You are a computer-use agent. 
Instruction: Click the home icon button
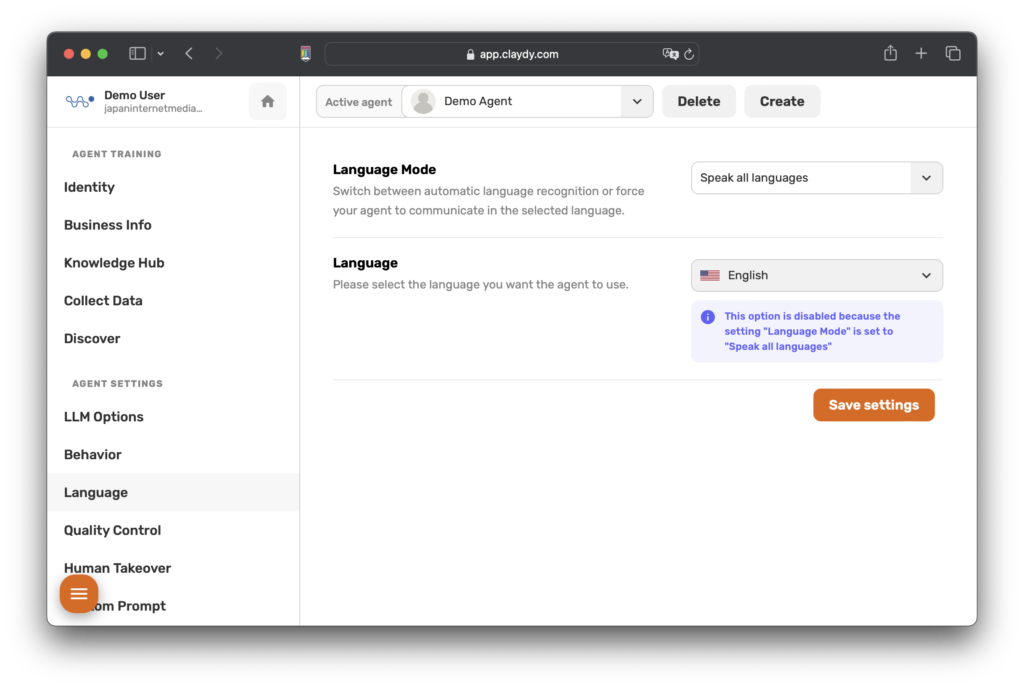(267, 101)
